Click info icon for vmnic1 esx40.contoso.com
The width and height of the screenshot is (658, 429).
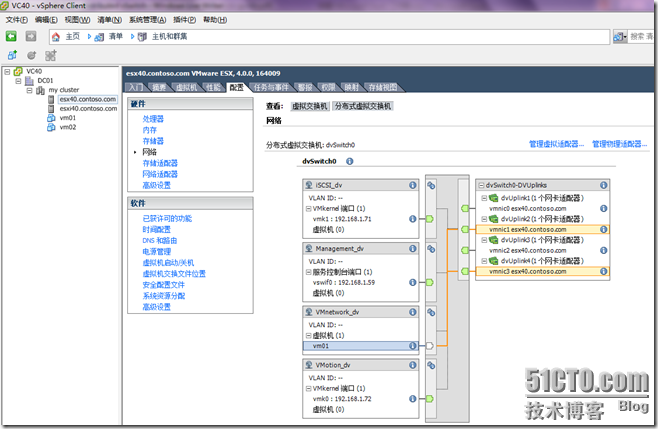click(x=603, y=229)
